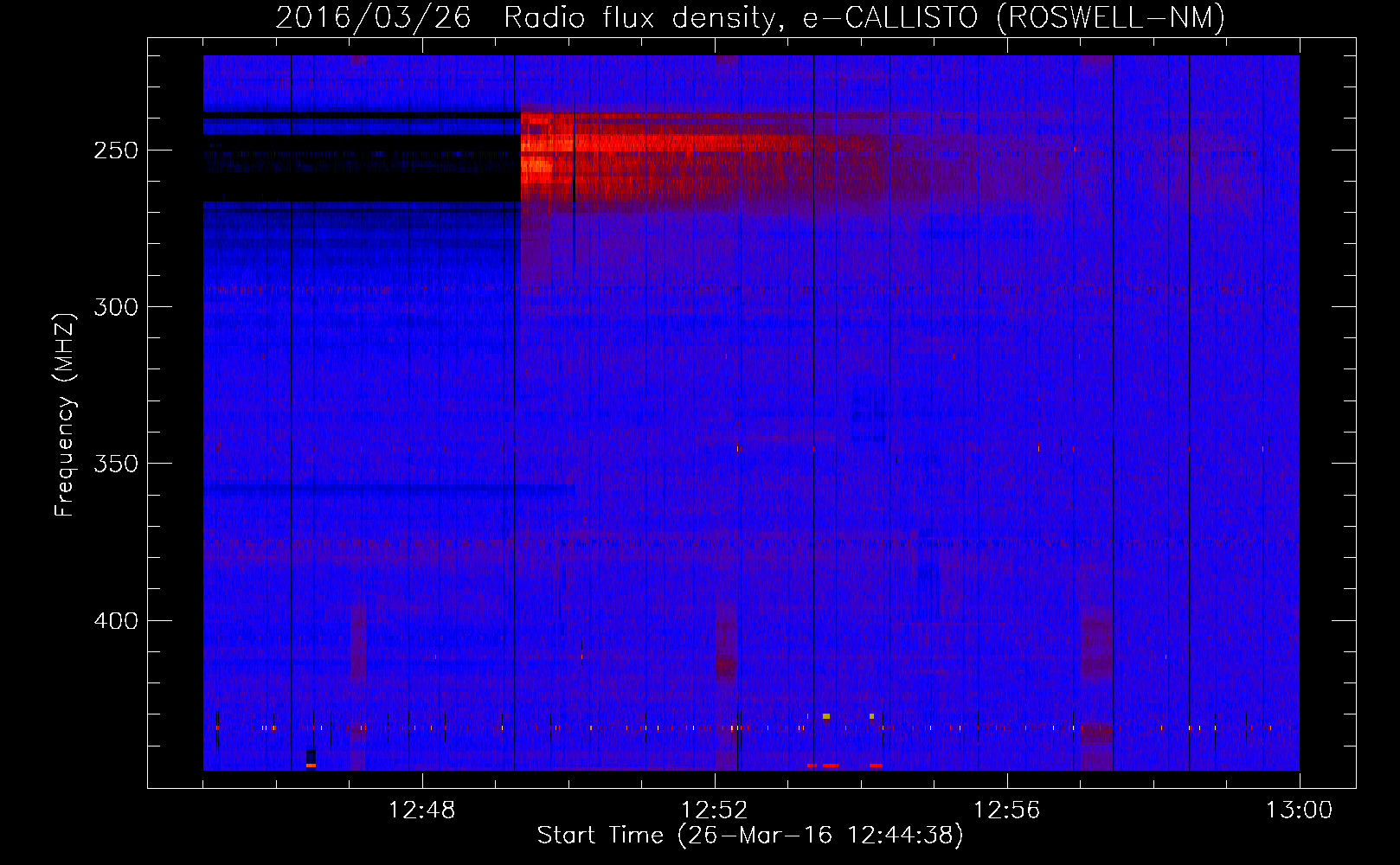Click the 350 frequency tick label
The height and width of the screenshot is (865, 1400).
(x=116, y=464)
